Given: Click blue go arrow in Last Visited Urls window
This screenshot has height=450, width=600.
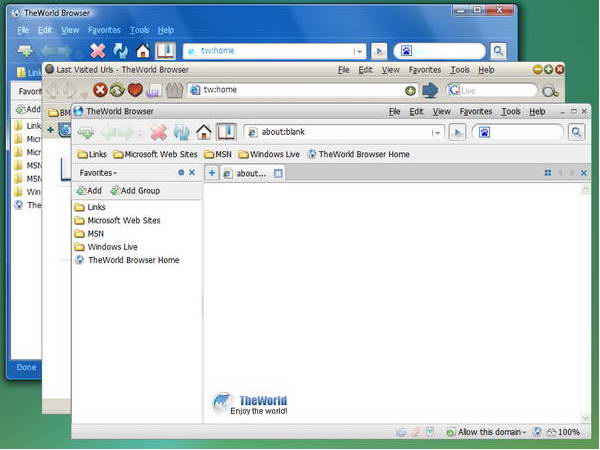Looking at the screenshot, I should click(x=430, y=90).
